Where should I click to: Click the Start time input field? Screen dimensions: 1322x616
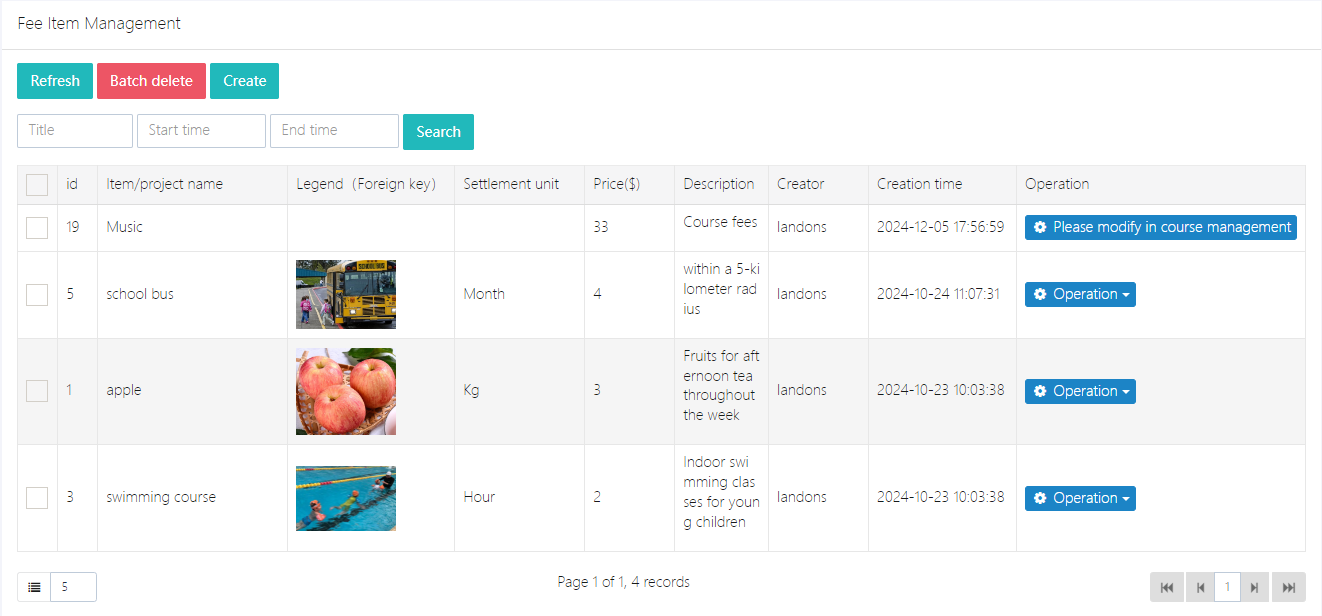tap(201, 131)
